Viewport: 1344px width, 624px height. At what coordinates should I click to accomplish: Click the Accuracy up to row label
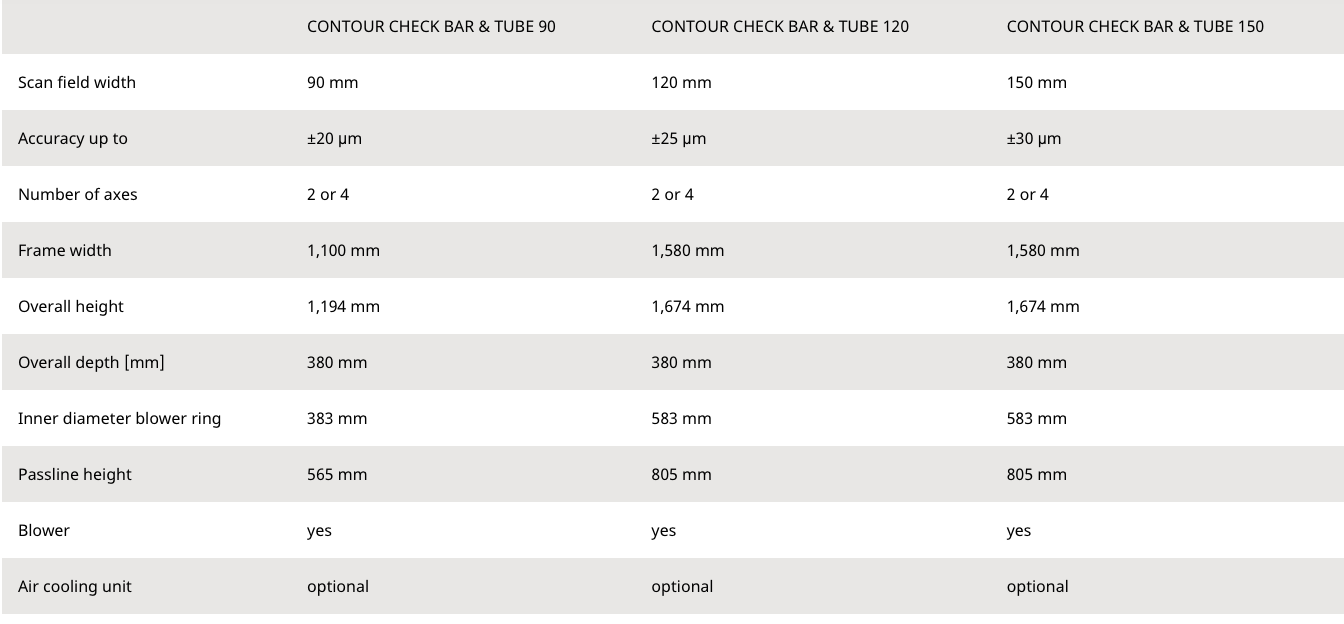click(73, 139)
